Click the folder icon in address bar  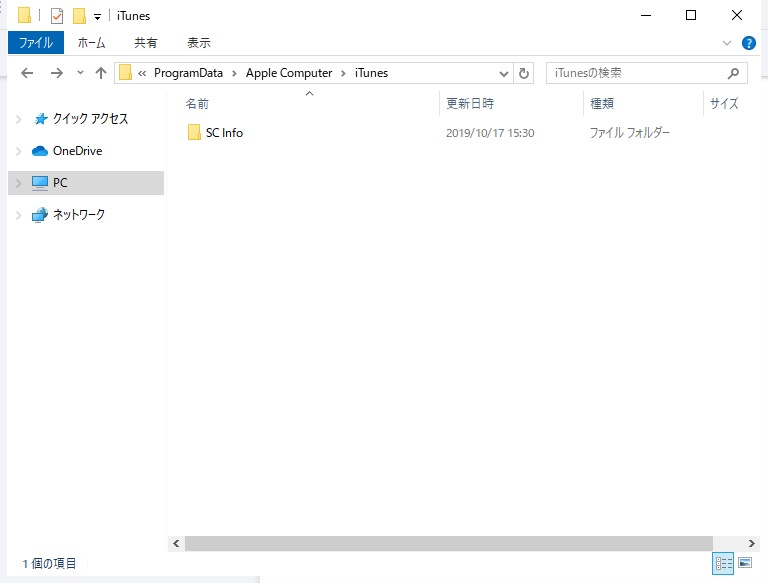[x=126, y=73]
